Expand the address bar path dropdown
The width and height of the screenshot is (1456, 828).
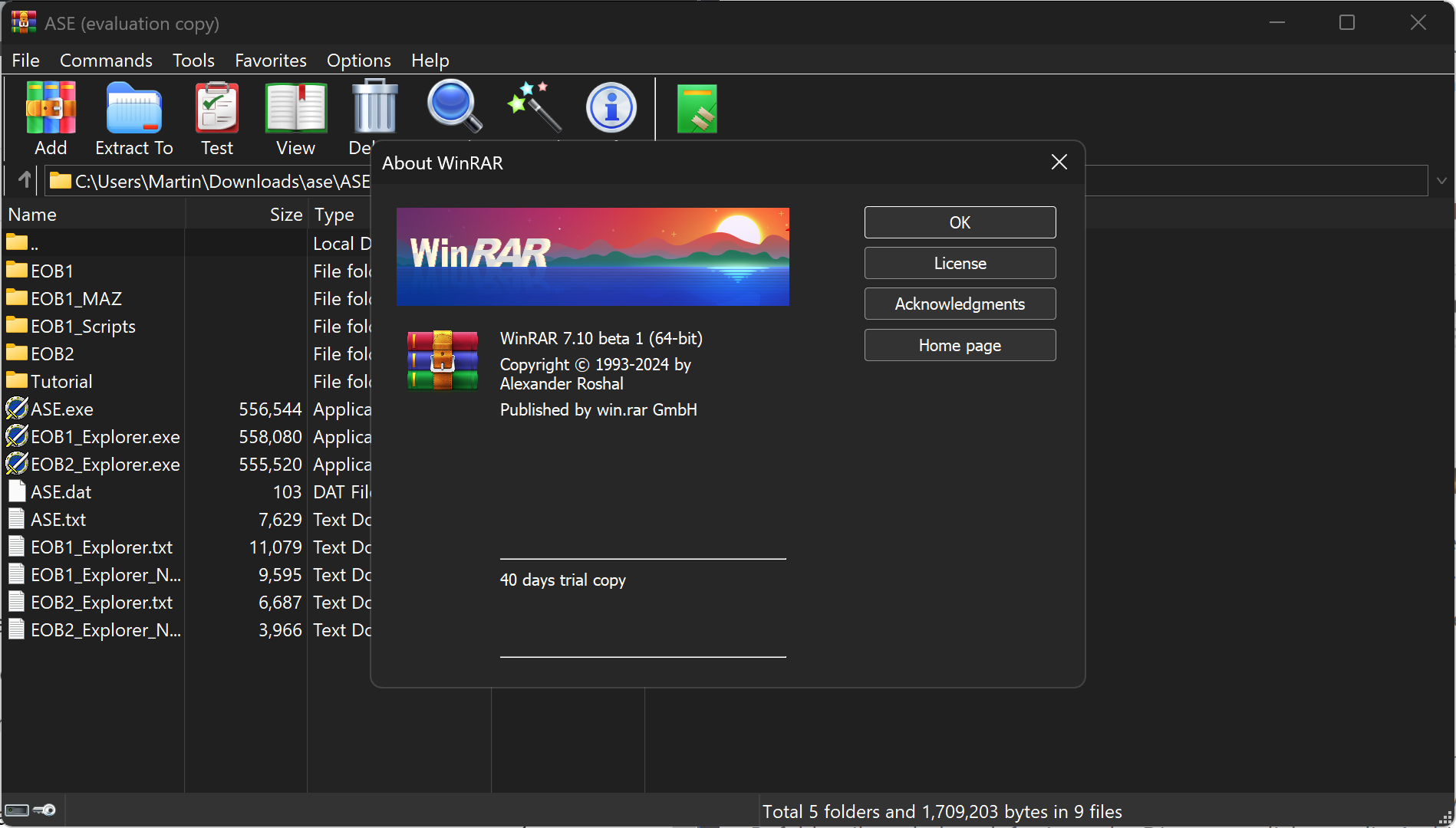(x=1441, y=181)
